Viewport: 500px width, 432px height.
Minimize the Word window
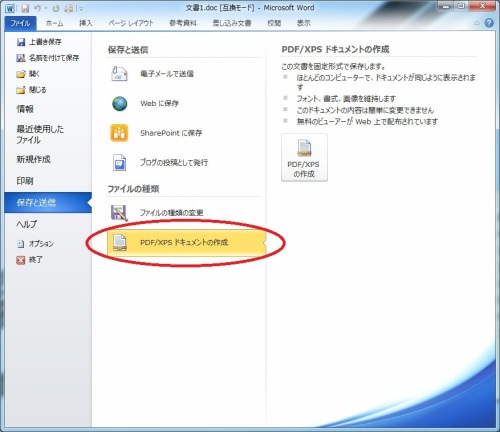(x=446, y=6)
